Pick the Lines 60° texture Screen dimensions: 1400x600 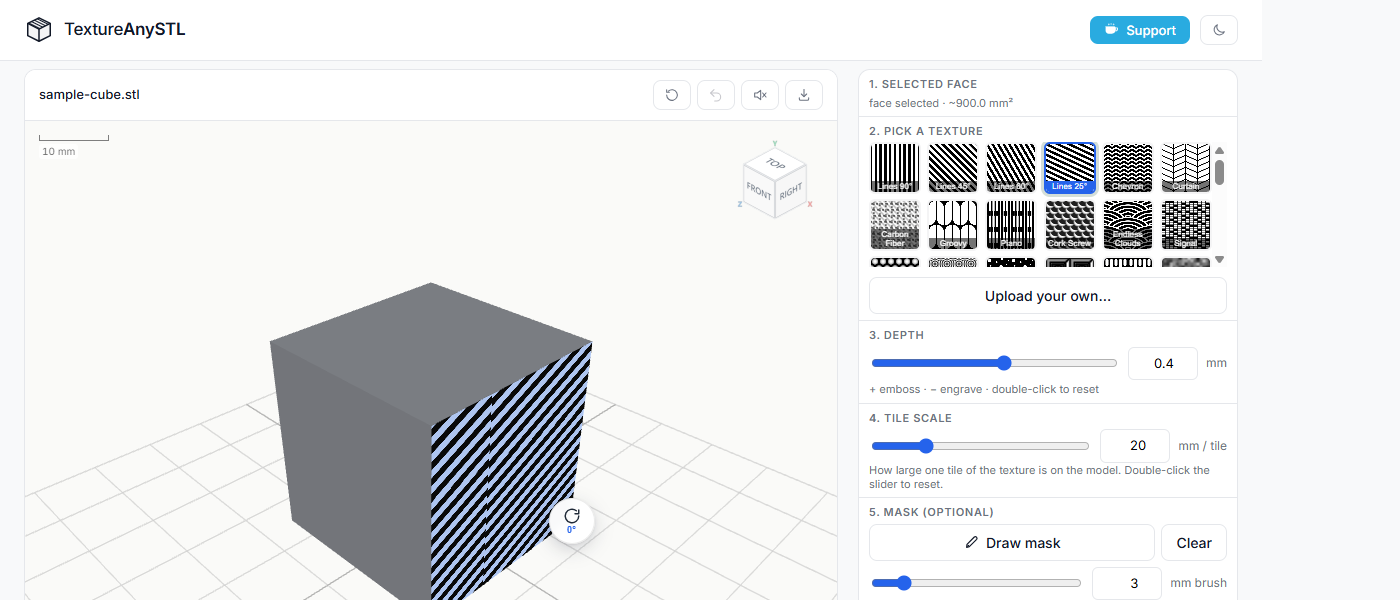click(x=1011, y=168)
